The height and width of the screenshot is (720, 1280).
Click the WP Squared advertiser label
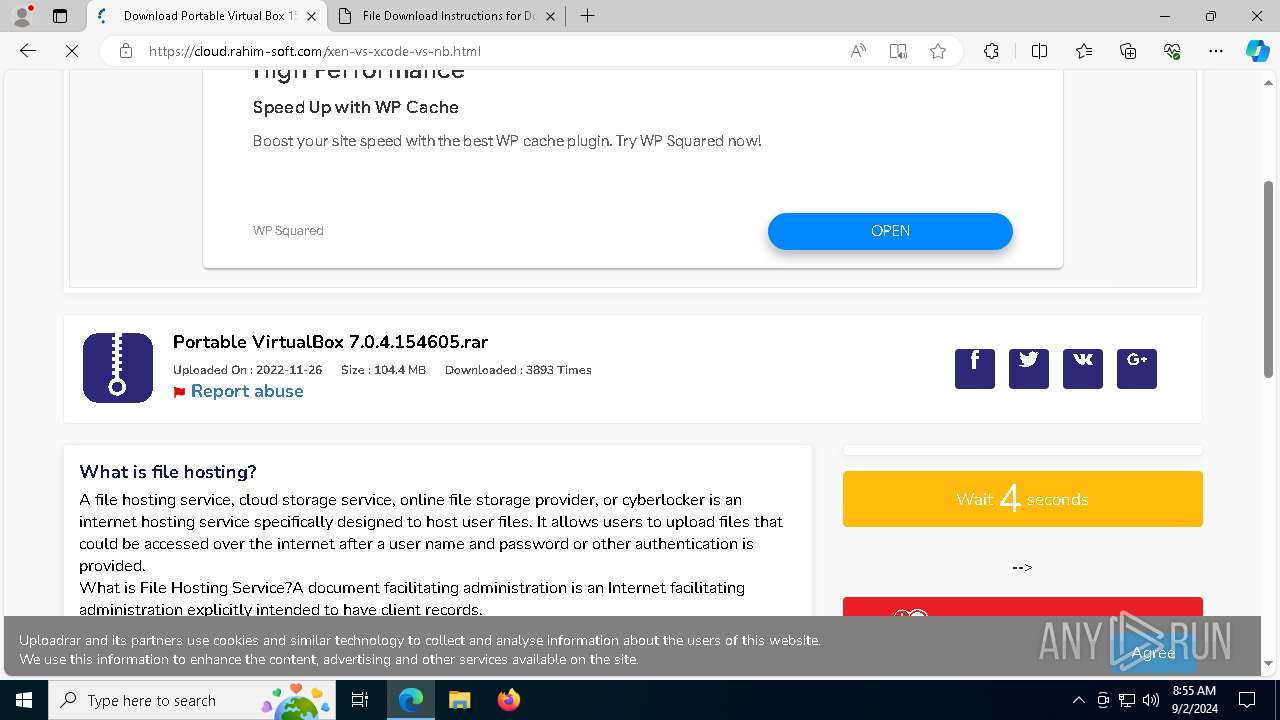tap(288, 231)
